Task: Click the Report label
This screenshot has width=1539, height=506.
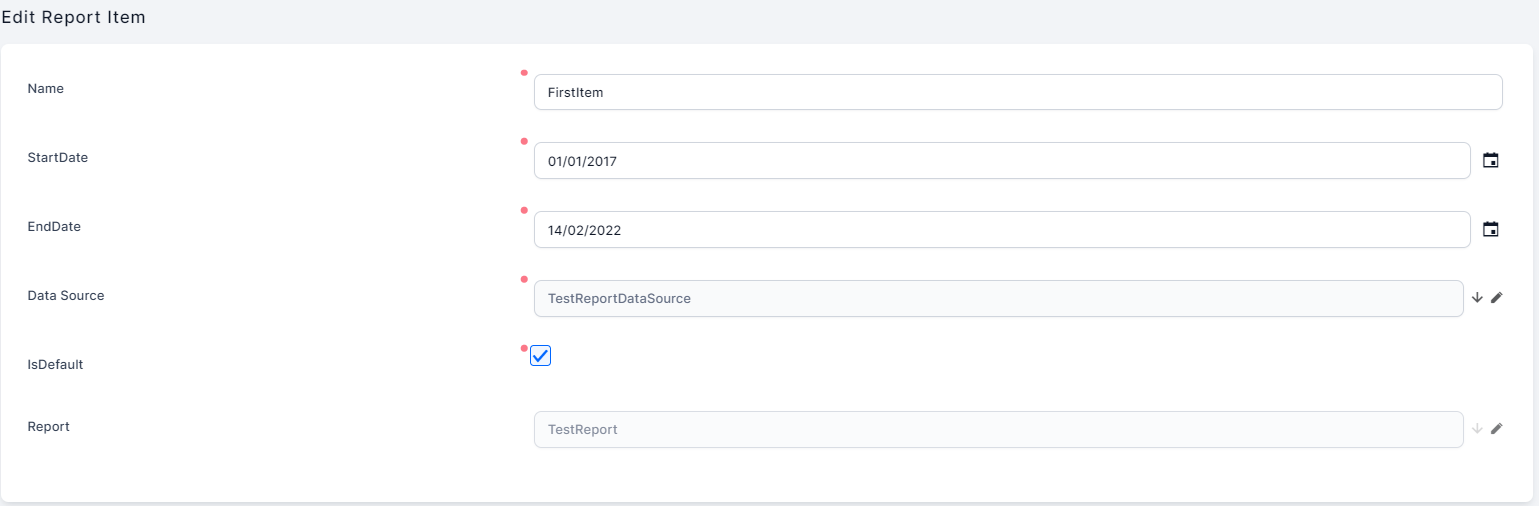Action: pos(48,426)
